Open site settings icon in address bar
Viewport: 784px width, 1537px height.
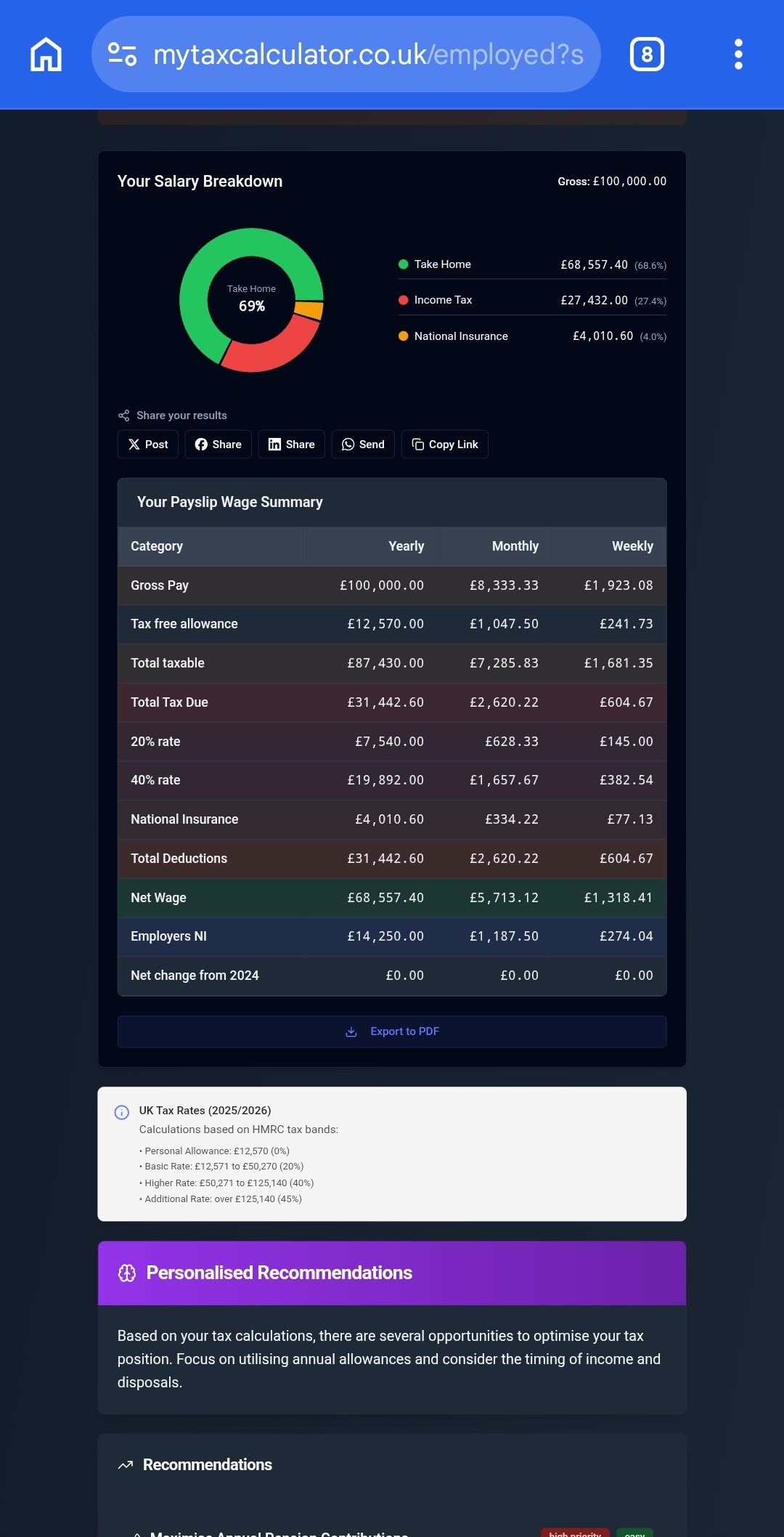pyautogui.click(x=122, y=54)
